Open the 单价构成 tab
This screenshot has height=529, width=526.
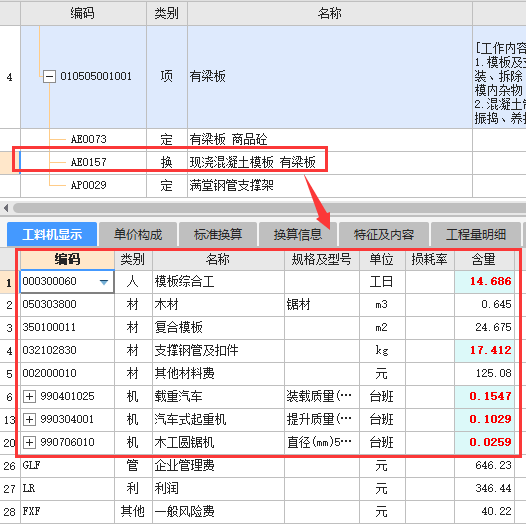tap(138, 234)
